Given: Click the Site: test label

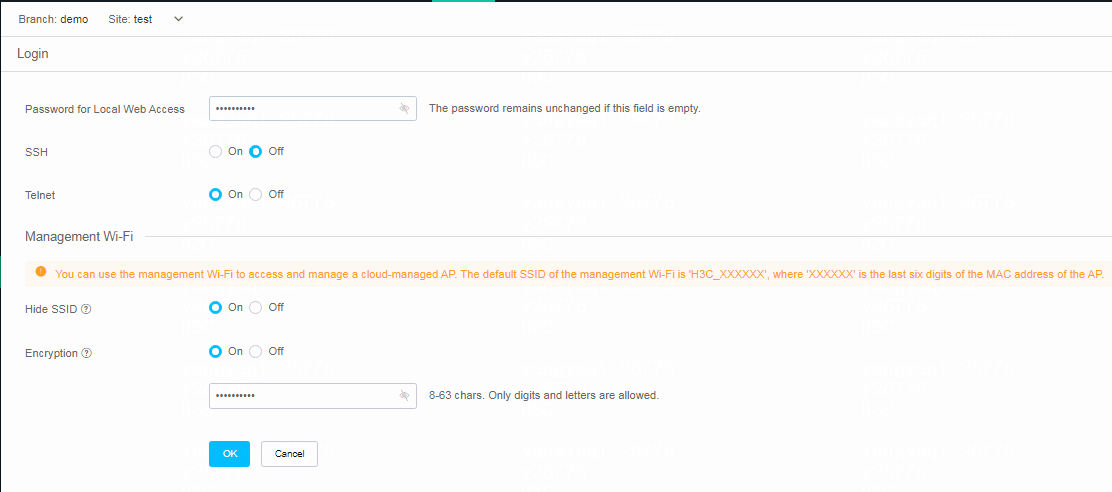Looking at the screenshot, I should (130, 19).
